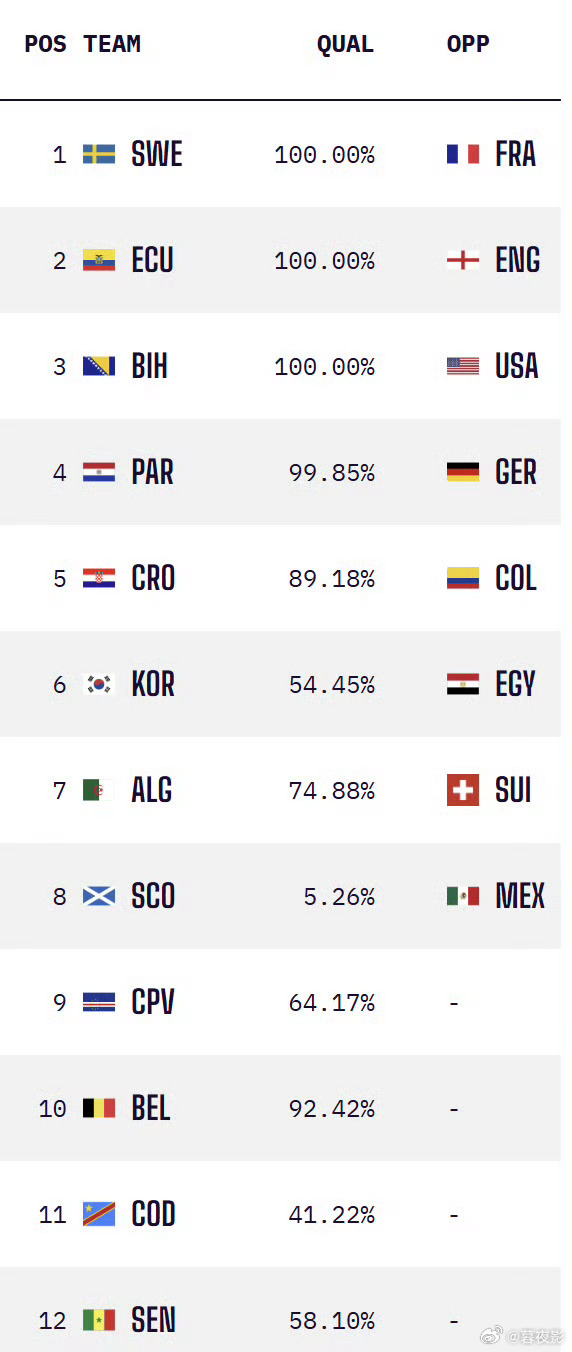Click Algeria's 74.88% qualification value

pyautogui.click(x=332, y=791)
